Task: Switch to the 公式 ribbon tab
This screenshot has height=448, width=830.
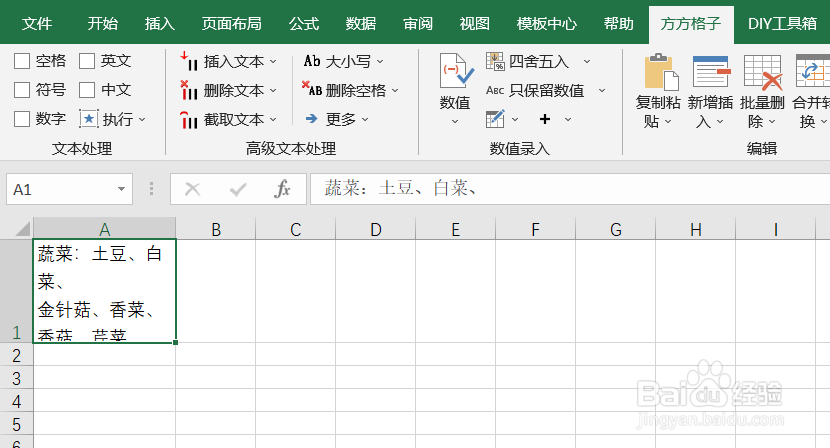Action: (x=304, y=23)
